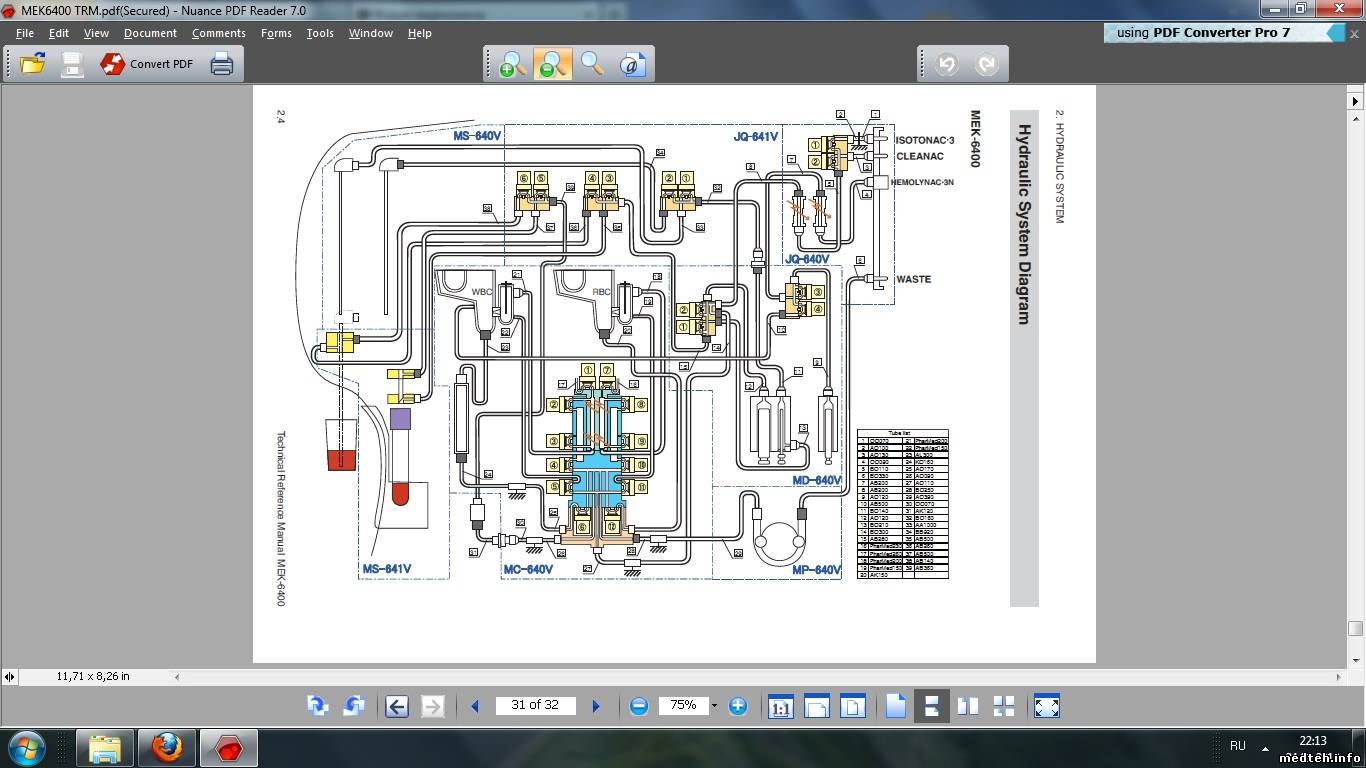Viewport: 1366px width, 768px height.
Task: Click the plain magnifier search tool
Action: click(x=592, y=64)
